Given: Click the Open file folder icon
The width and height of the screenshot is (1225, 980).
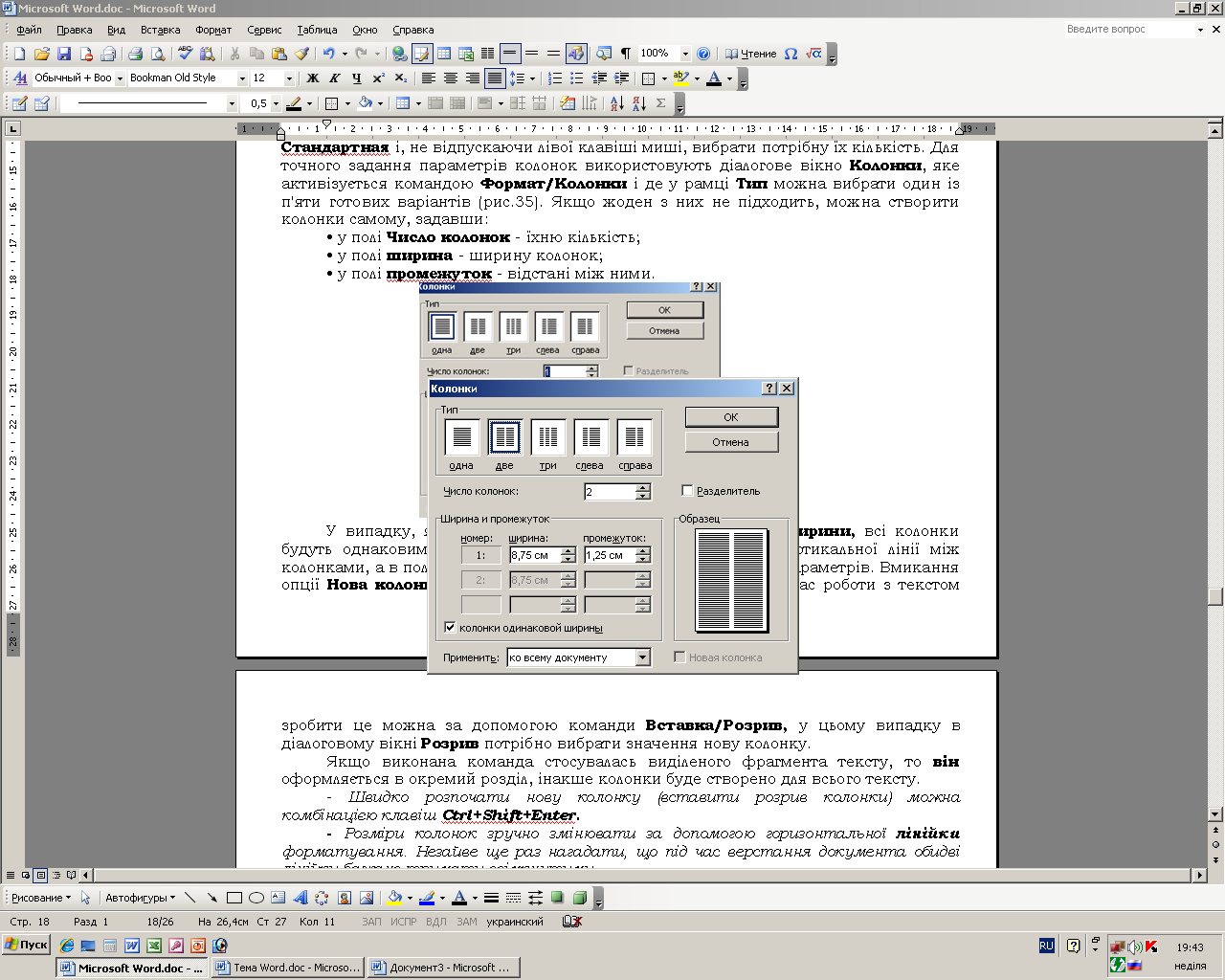Looking at the screenshot, I should [x=42, y=54].
